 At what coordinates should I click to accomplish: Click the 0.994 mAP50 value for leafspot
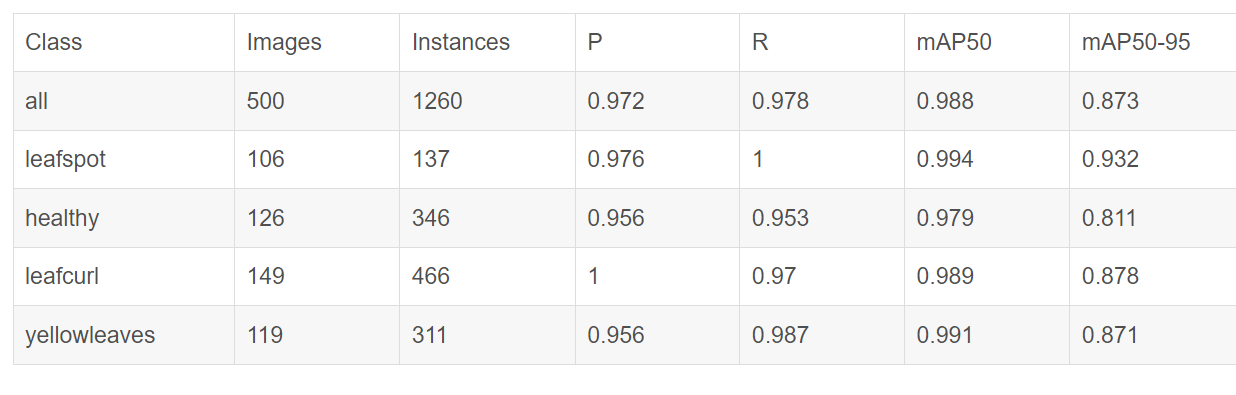[x=987, y=159]
